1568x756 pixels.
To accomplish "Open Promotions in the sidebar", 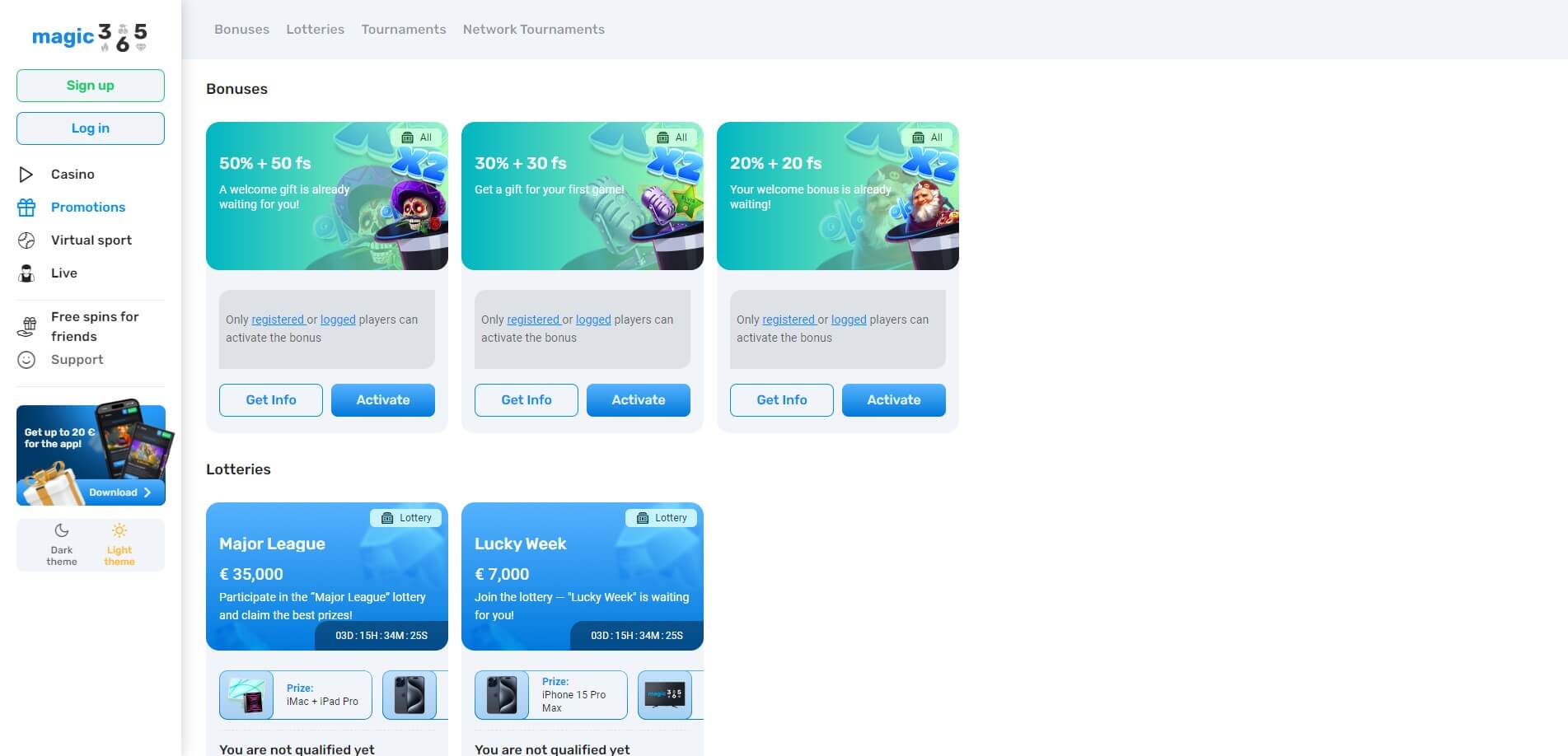I will pyautogui.click(x=88, y=208).
